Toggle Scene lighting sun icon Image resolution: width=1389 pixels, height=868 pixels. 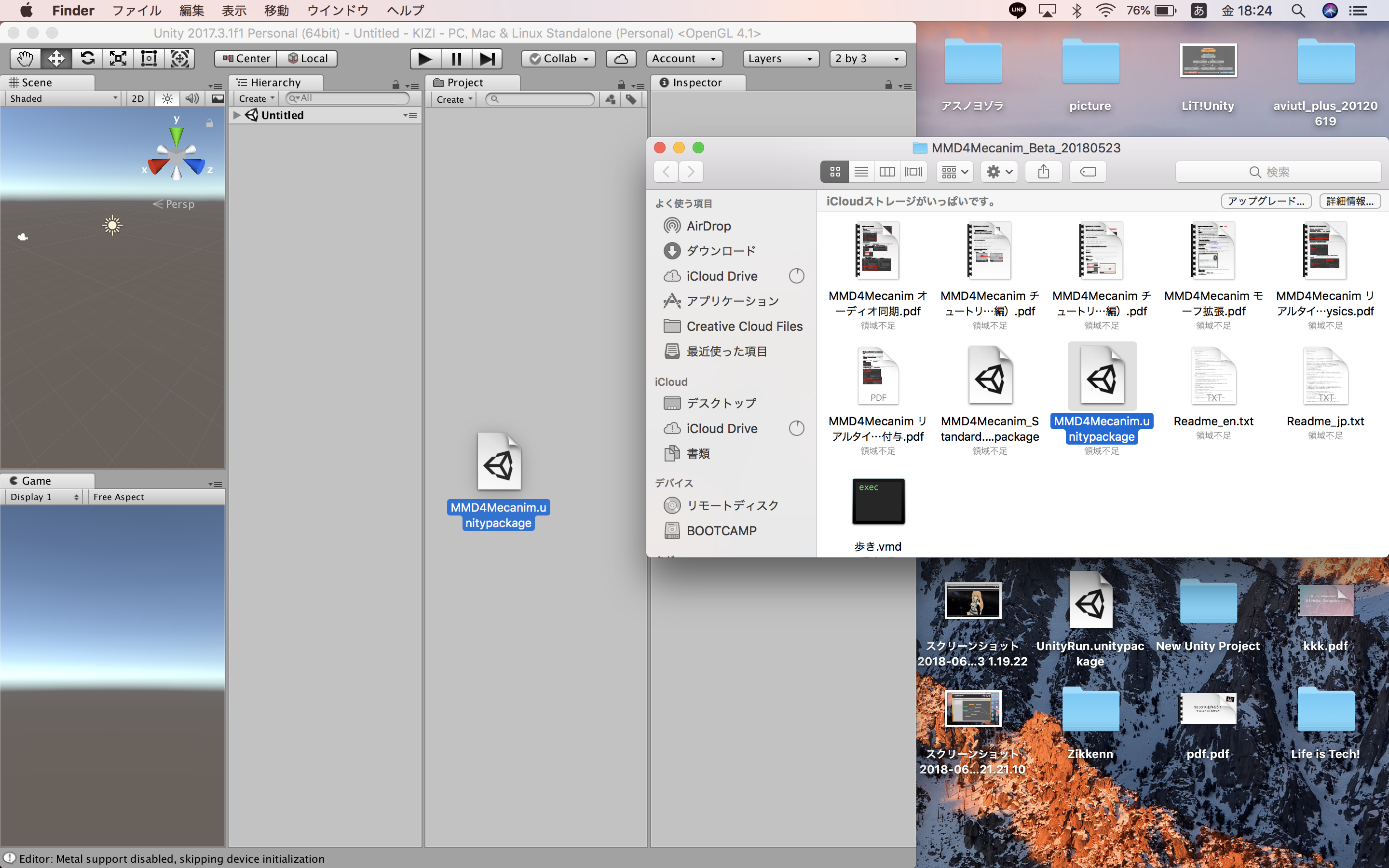[167, 99]
